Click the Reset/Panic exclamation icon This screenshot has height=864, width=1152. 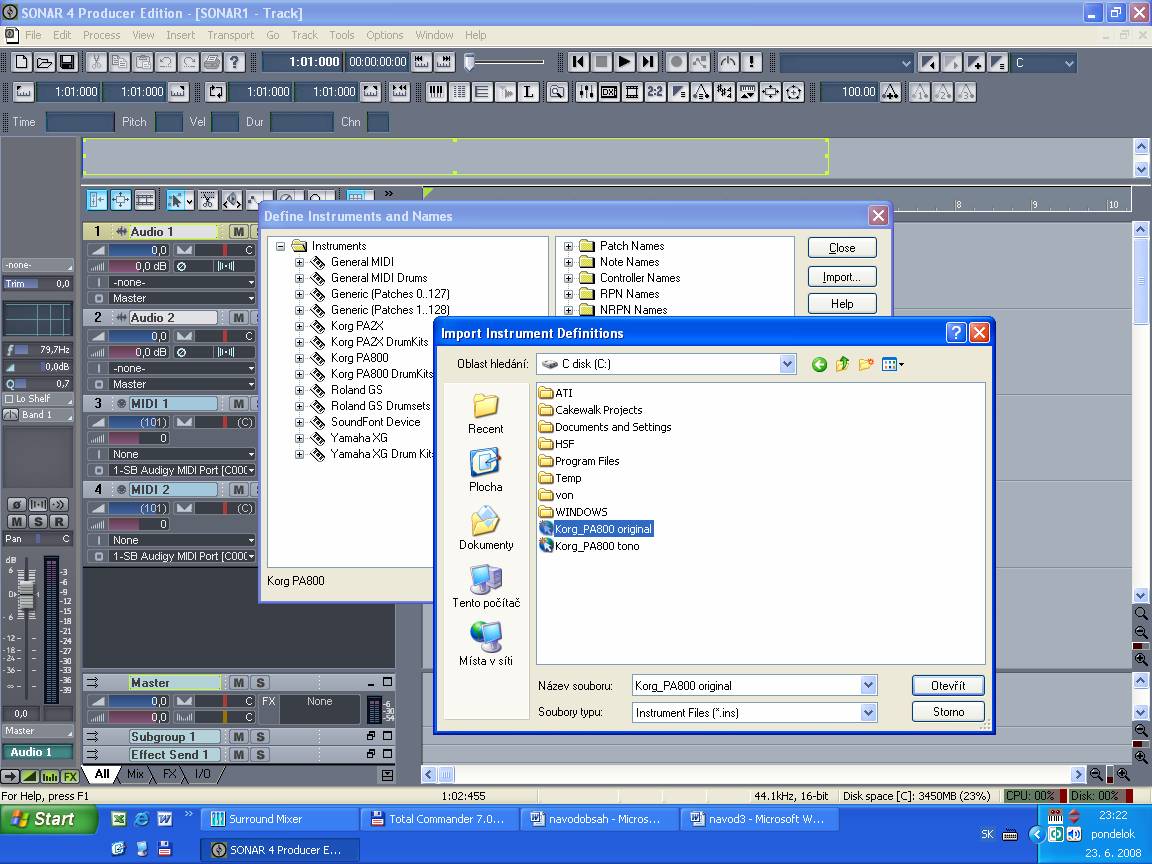click(752, 62)
